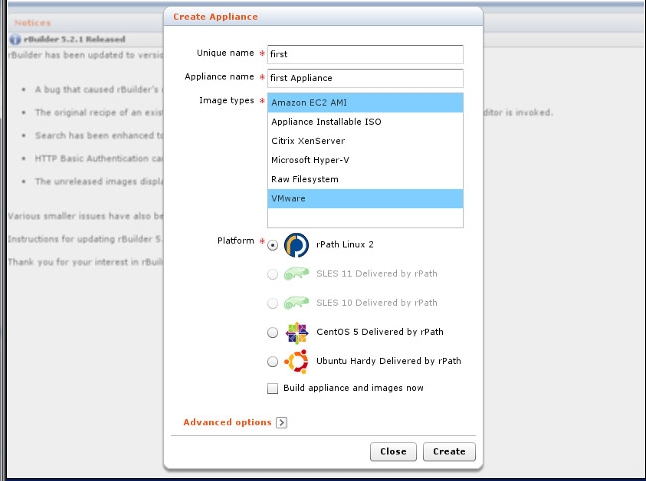Select VMware image type

click(365, 198)
